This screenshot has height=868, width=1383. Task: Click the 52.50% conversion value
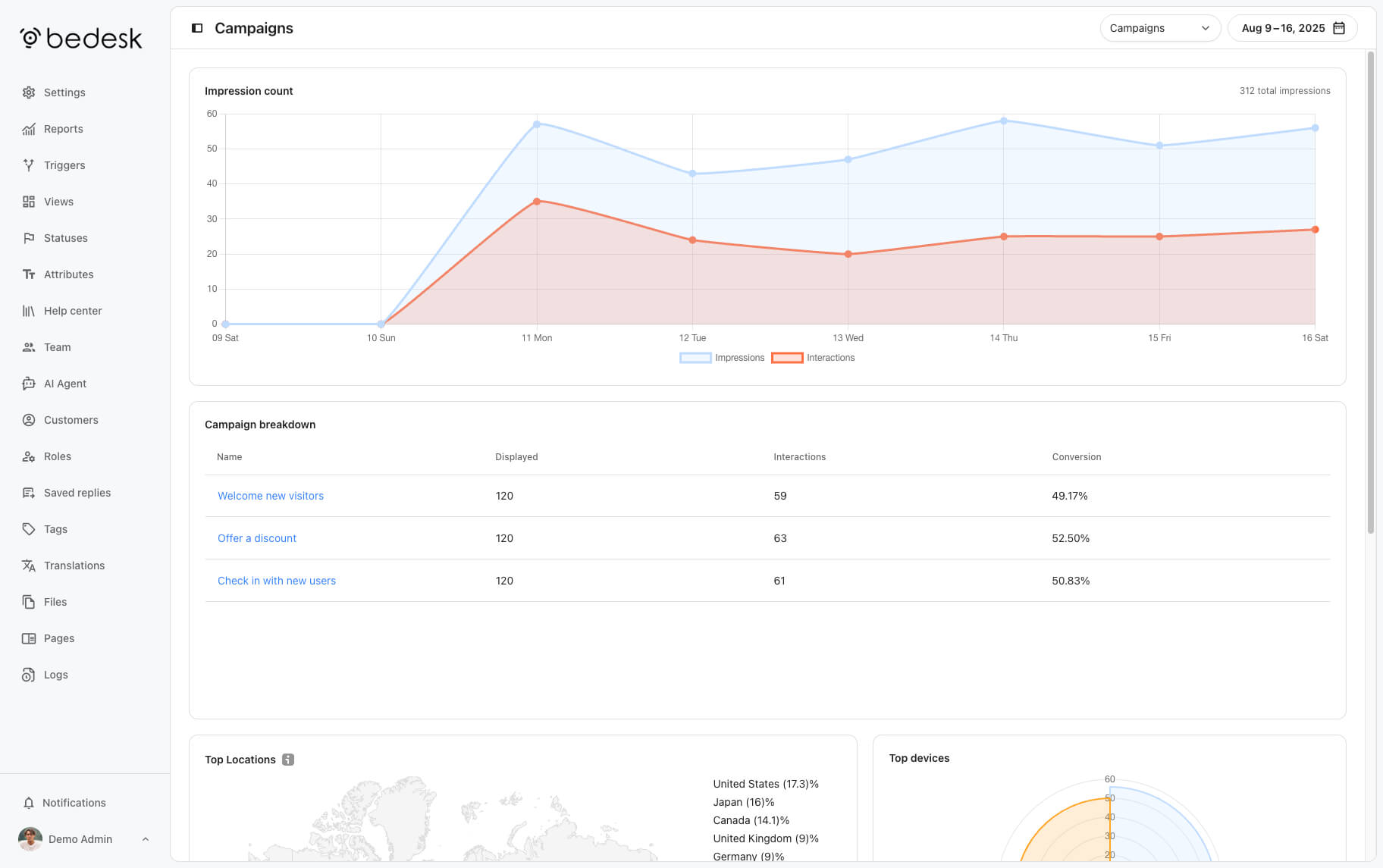coord(1071,538)
